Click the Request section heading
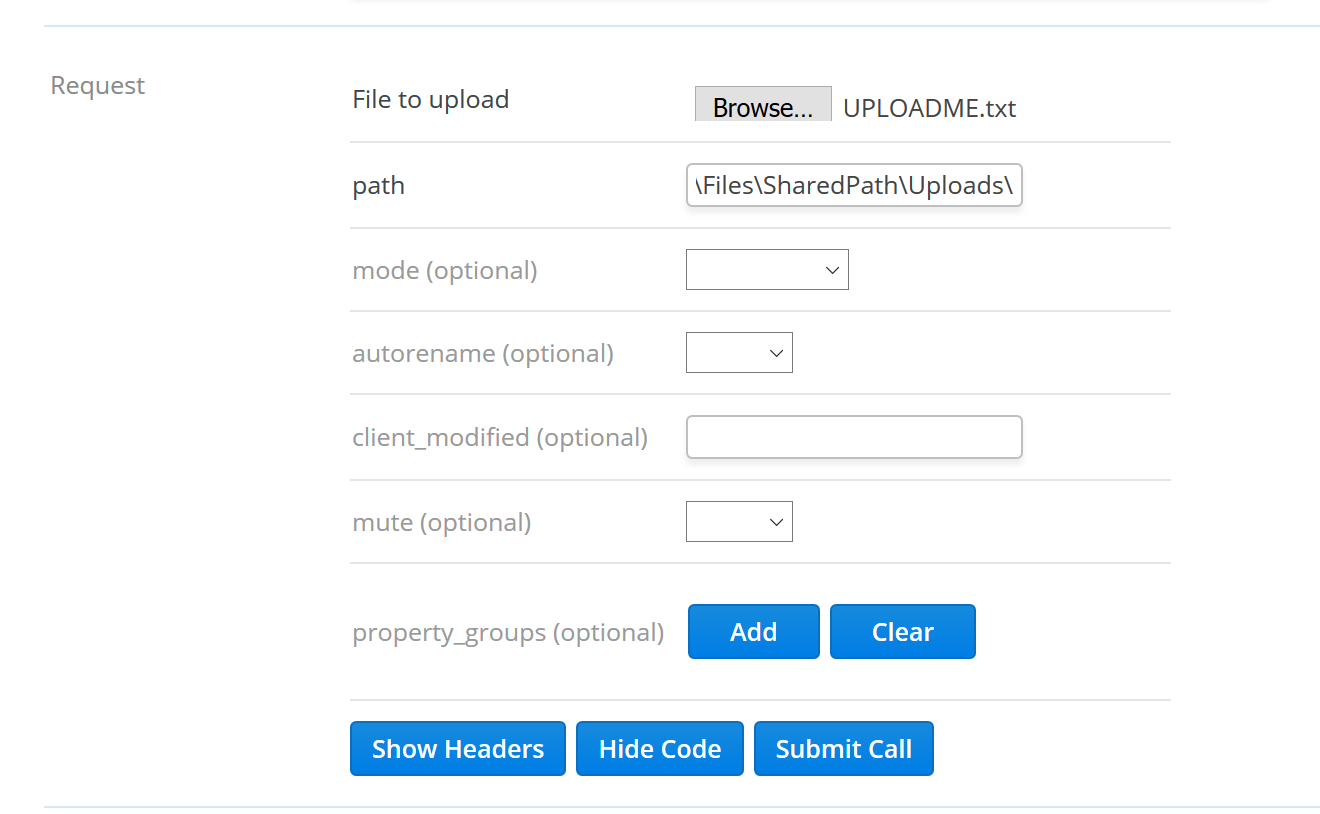1320x814 pixels. coord(98,86)
